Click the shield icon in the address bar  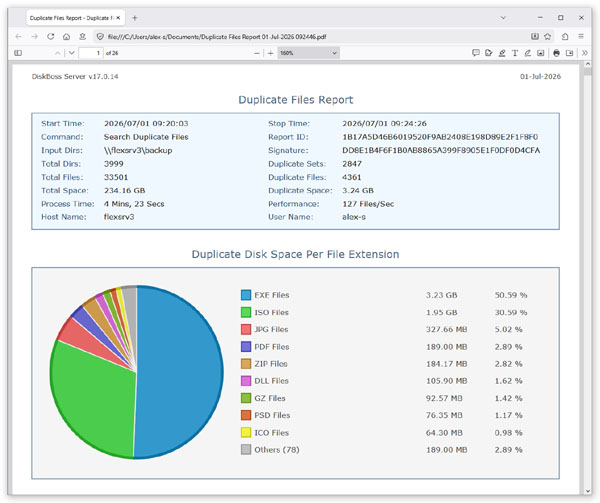(100, 37)
